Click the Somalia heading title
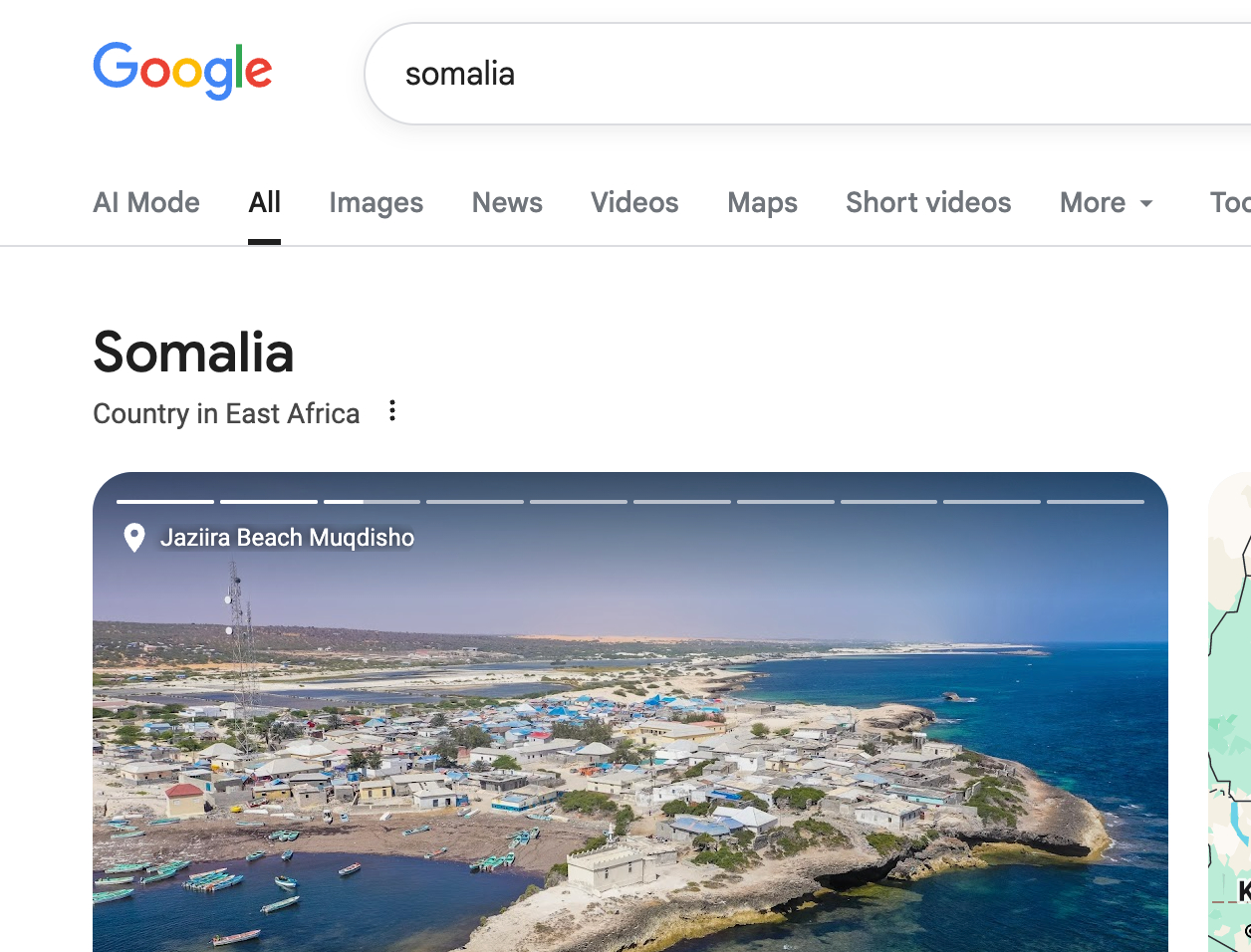The height and width of the screenshot is (952, 1251). pyautogui.click(x=193, y=353)
